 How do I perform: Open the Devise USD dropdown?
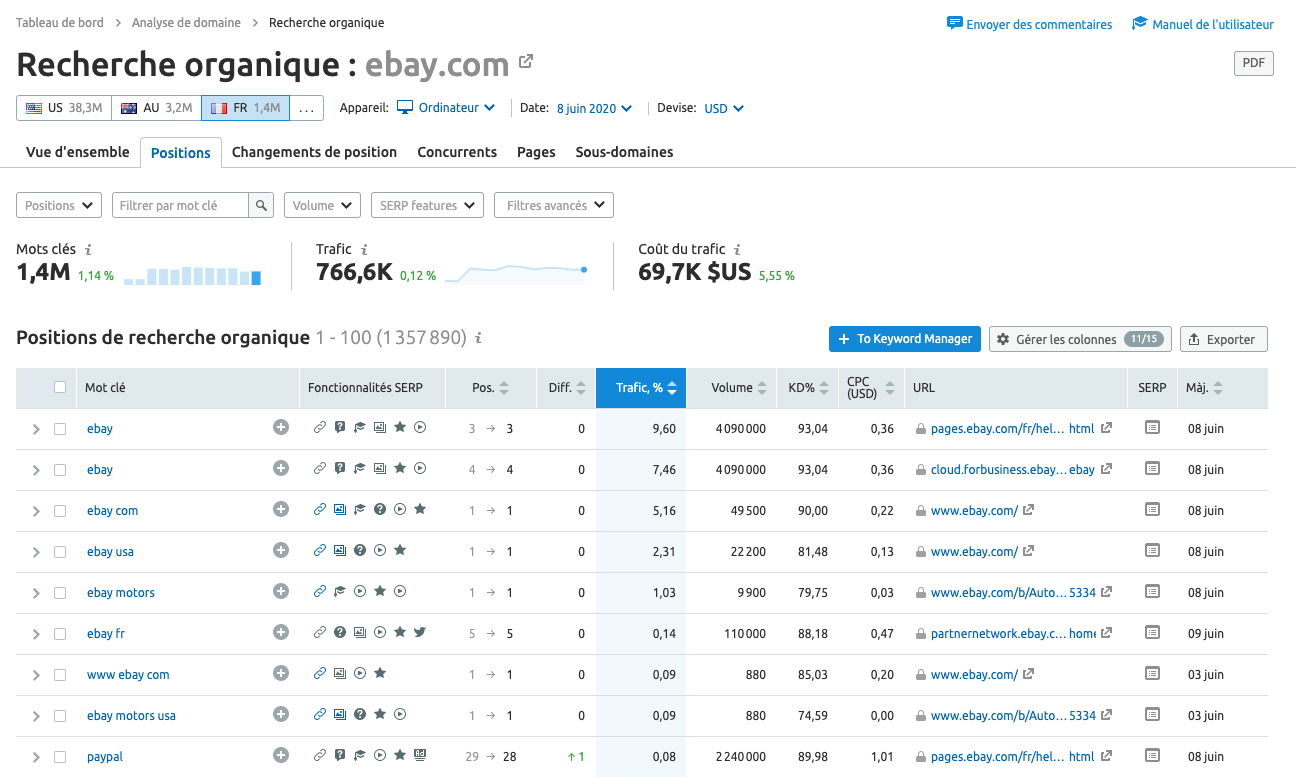[724, 108]
